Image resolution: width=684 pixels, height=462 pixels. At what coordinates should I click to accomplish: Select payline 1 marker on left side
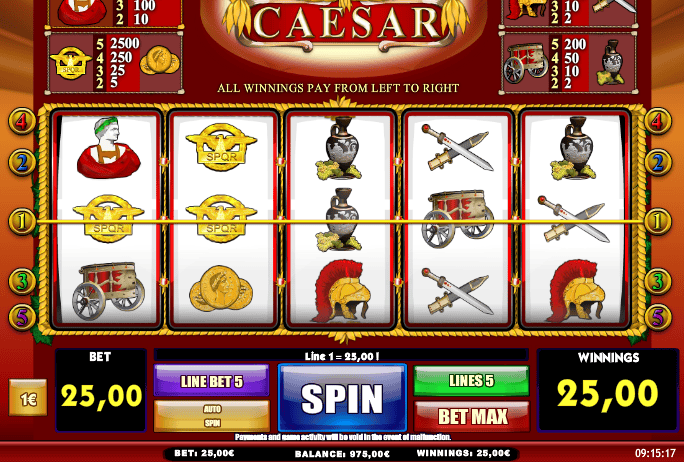[21, 222]
